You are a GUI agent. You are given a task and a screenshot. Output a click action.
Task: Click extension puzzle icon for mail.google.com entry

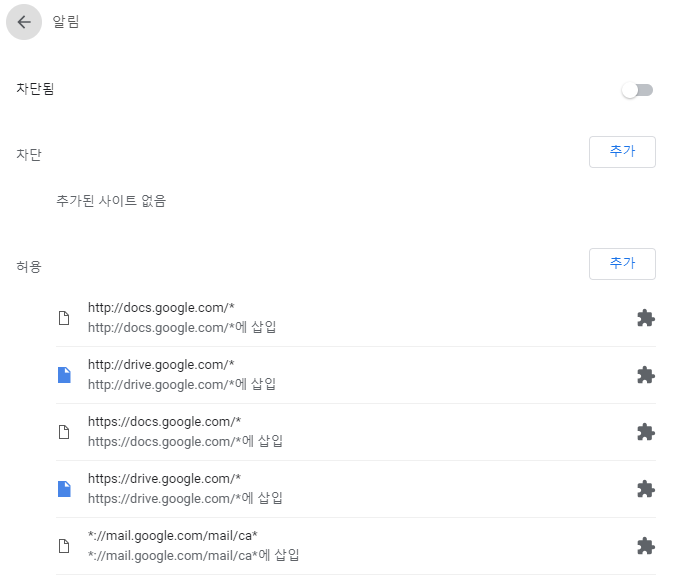point(646,546)
